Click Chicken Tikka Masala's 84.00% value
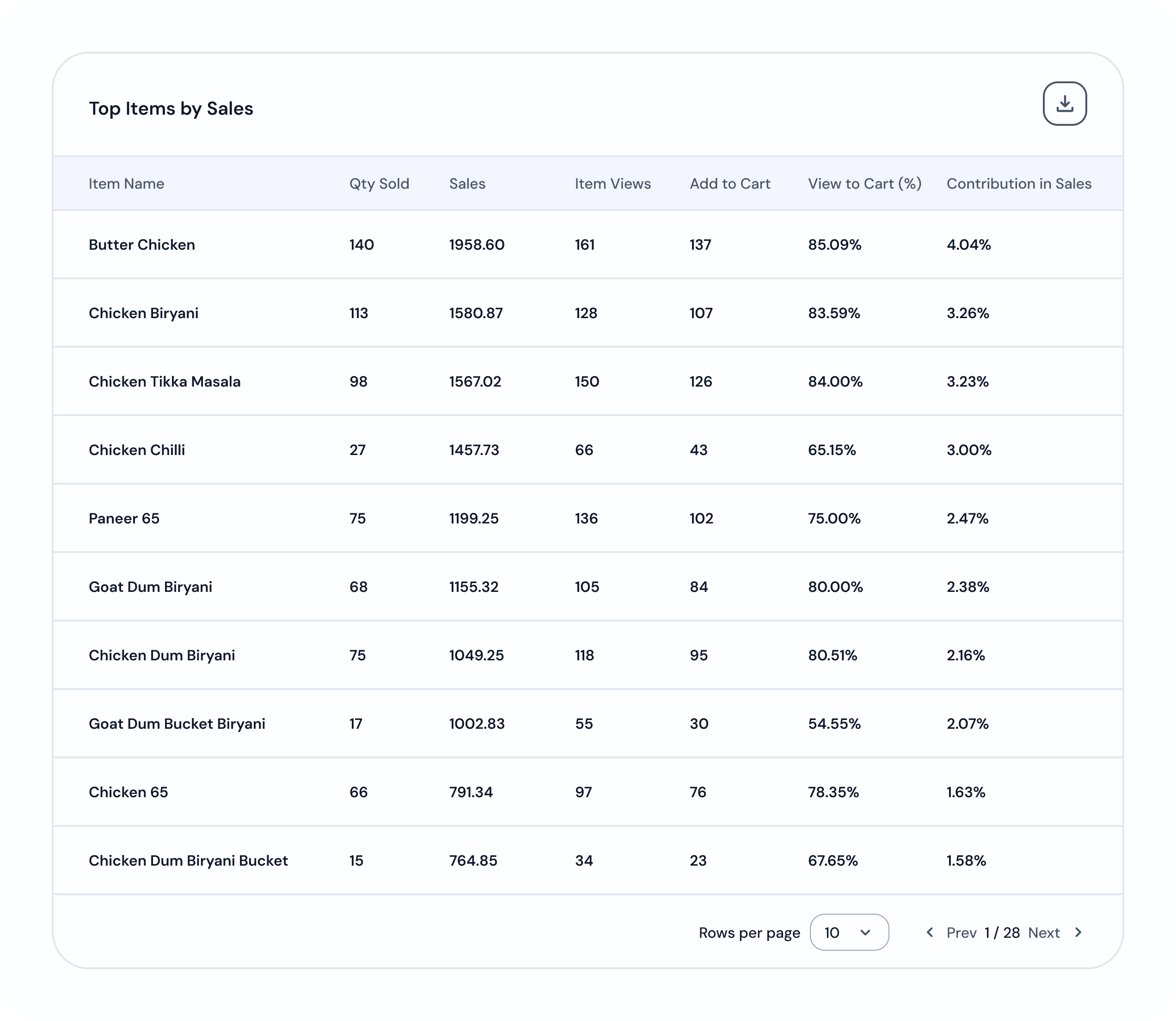 click(x=835, y=381)
